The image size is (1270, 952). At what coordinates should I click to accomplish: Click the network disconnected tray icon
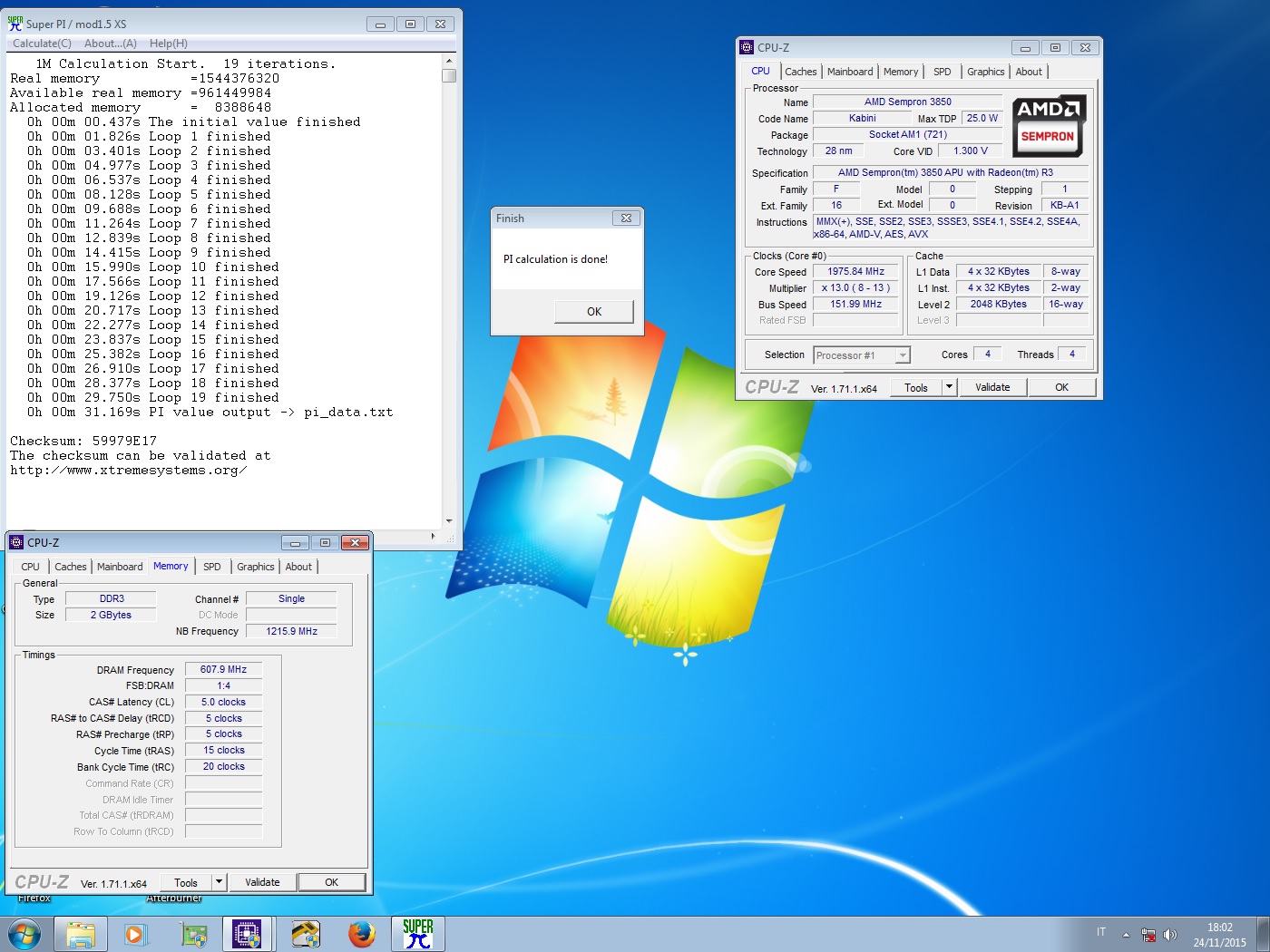1148,935
